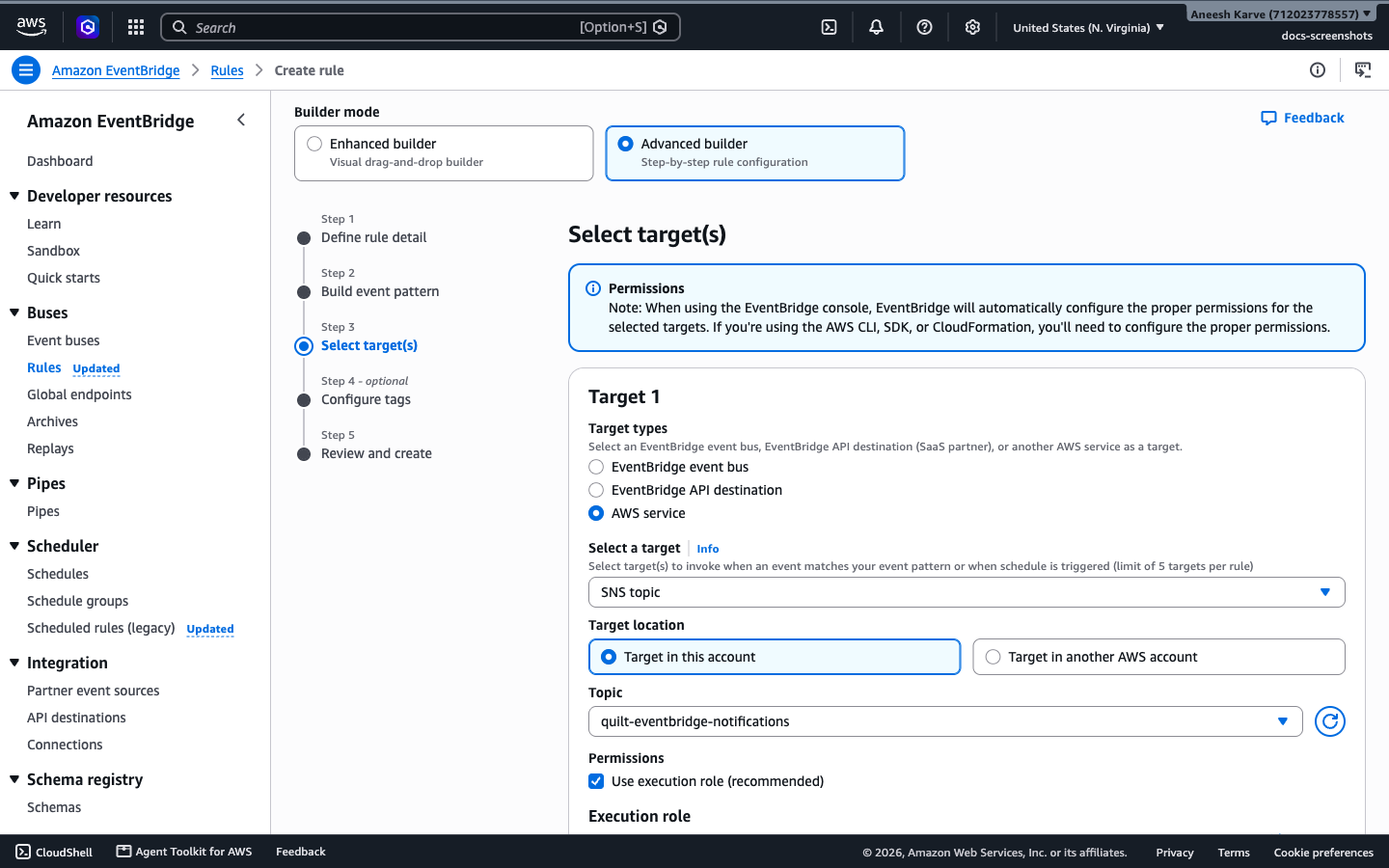1389x868 pixels.
Task: Open Archives in the sidebar
Action: 52,421
